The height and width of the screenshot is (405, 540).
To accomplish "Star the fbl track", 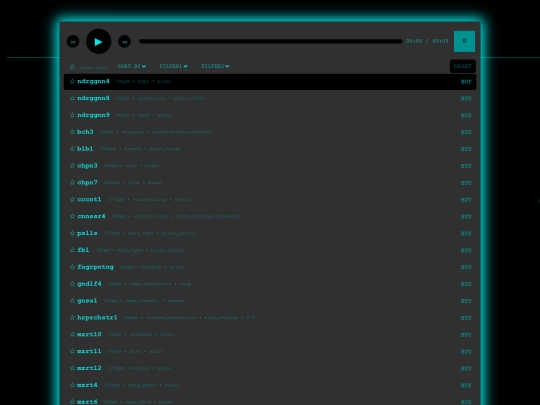I will 72,250.
